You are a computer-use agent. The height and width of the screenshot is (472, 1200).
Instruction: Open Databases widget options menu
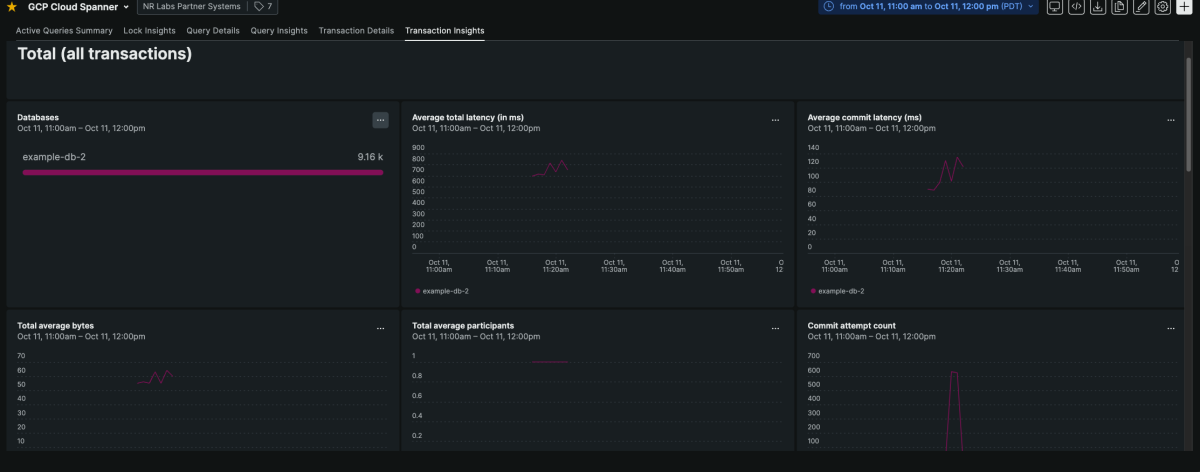[380, 120]
